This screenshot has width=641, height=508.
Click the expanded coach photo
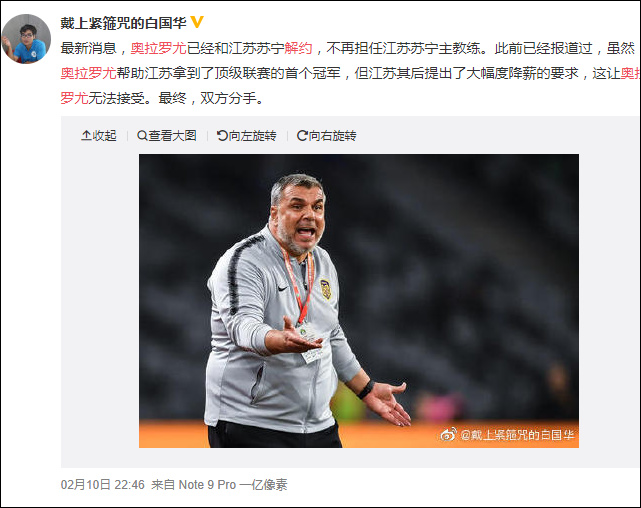point(359,301)
